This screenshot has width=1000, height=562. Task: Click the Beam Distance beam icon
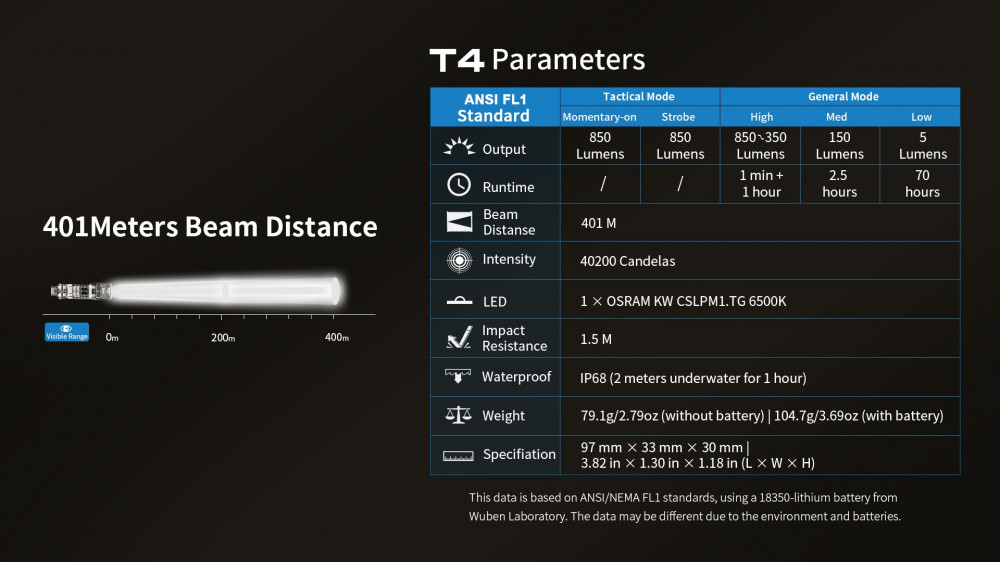click(458, 222)
